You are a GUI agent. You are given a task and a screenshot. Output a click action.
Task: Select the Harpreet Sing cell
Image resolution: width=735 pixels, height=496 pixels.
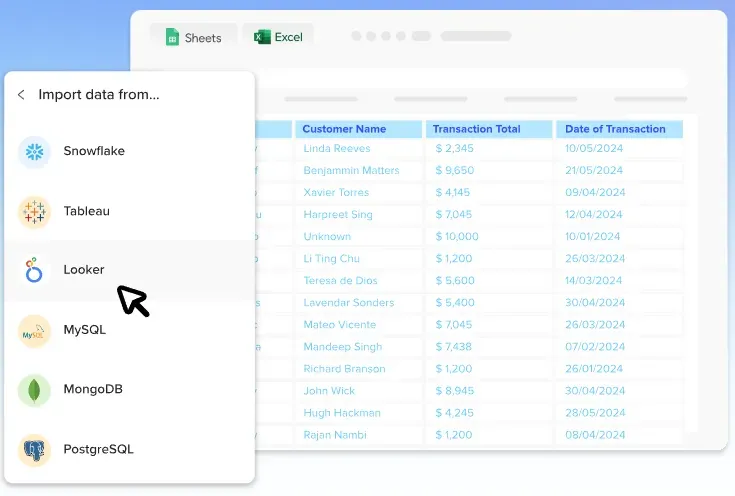tap(359, 215)
